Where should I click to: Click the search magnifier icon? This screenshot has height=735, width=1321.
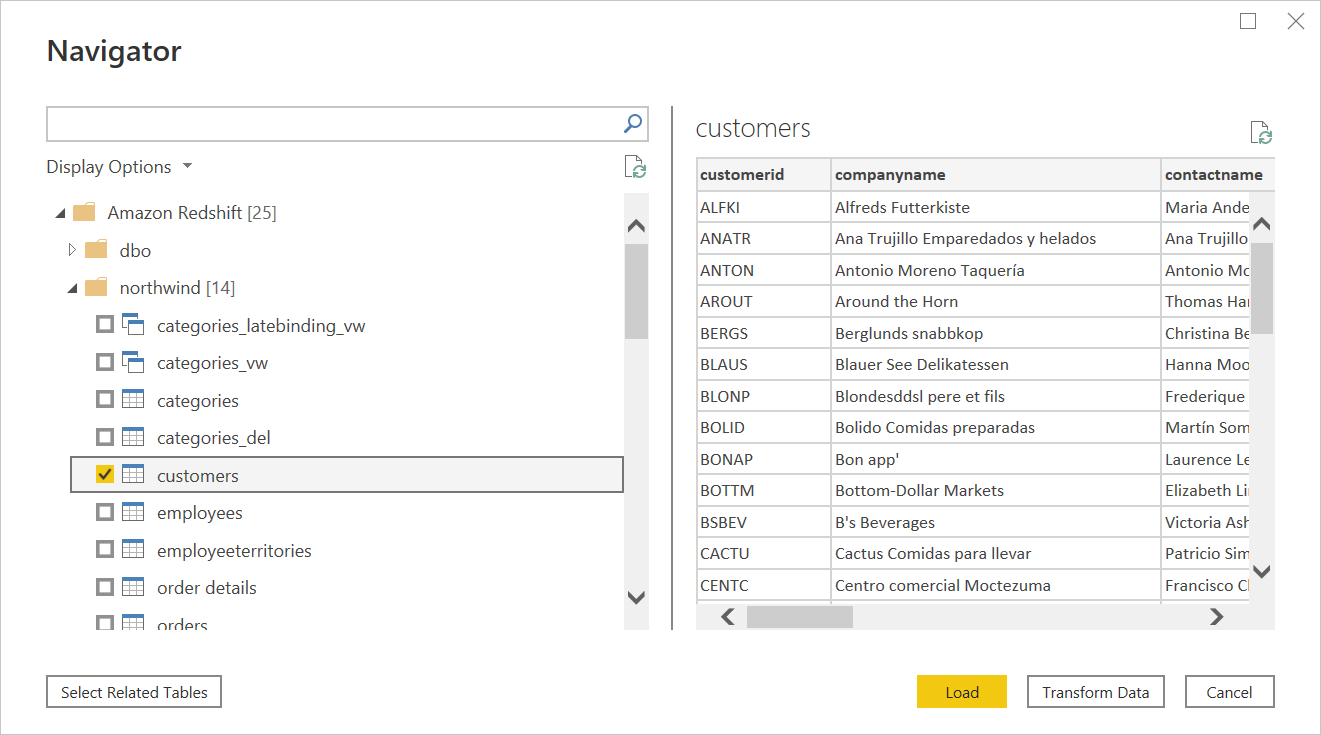[x=632, y=123]
